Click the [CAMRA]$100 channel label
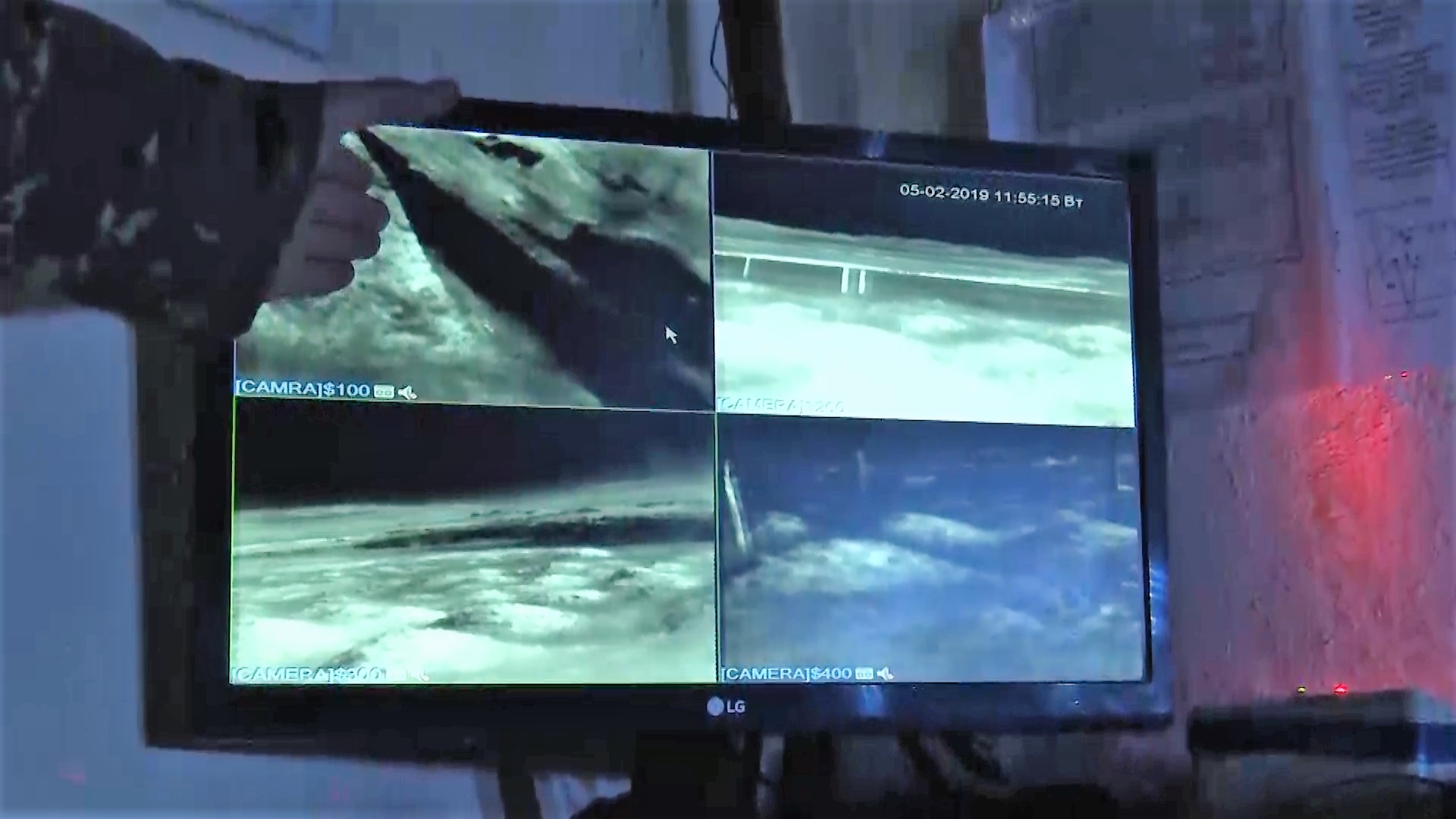This screenshot has height=819, width=1456. click(x=303, y=389)
